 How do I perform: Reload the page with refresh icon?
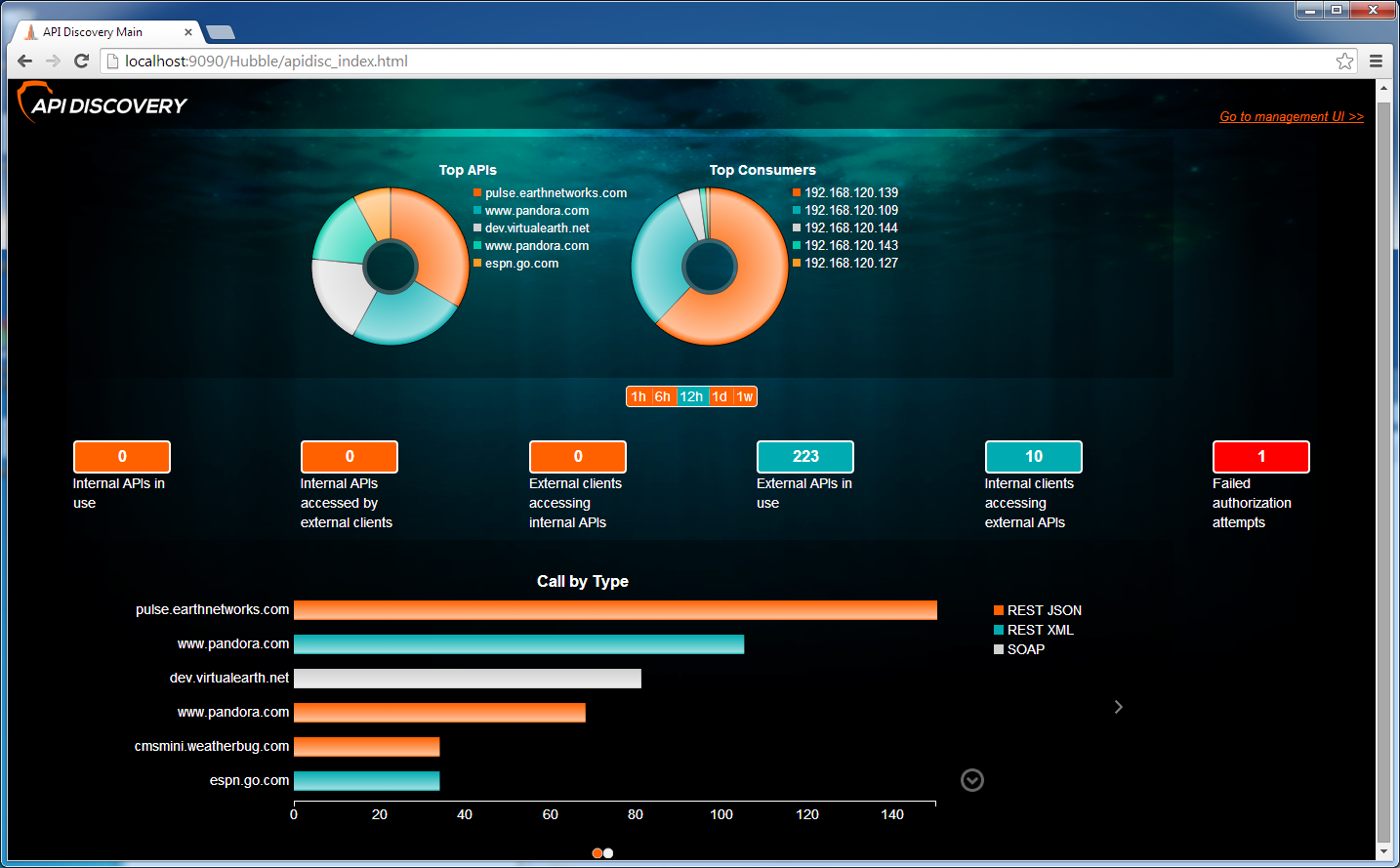click(x=82, y=61)
